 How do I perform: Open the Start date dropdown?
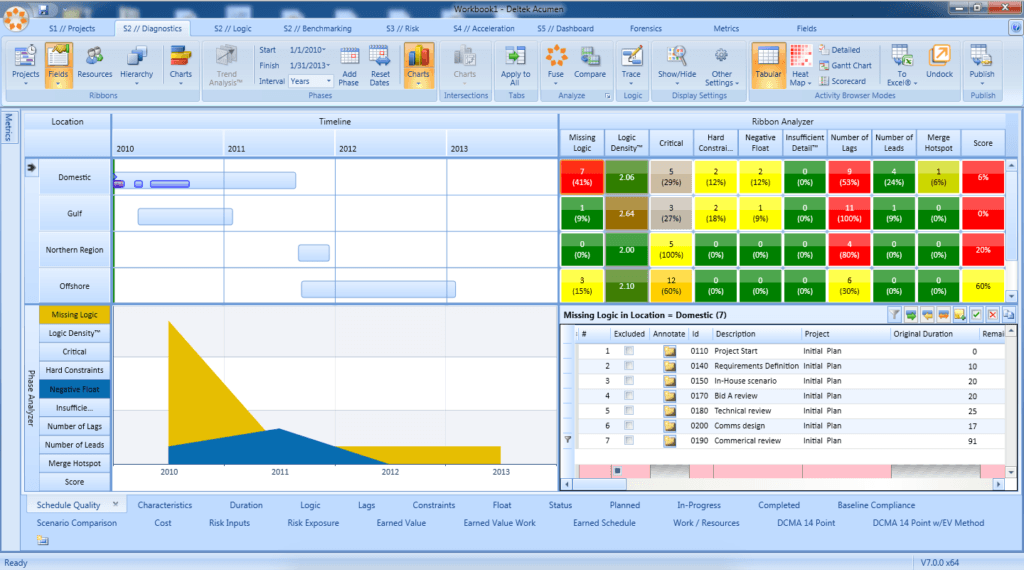[x=324, y=50]
